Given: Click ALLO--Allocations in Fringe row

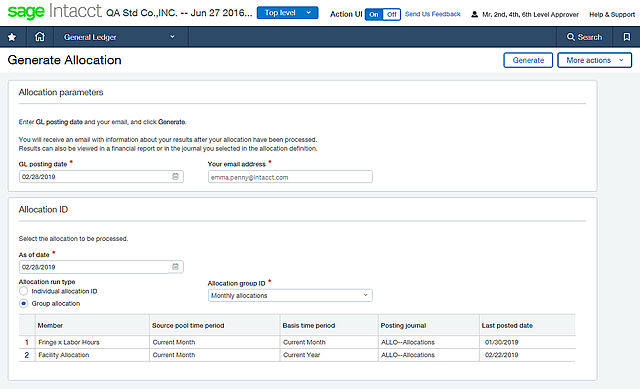Looking at the screenshot, I should tap(408, 342).
